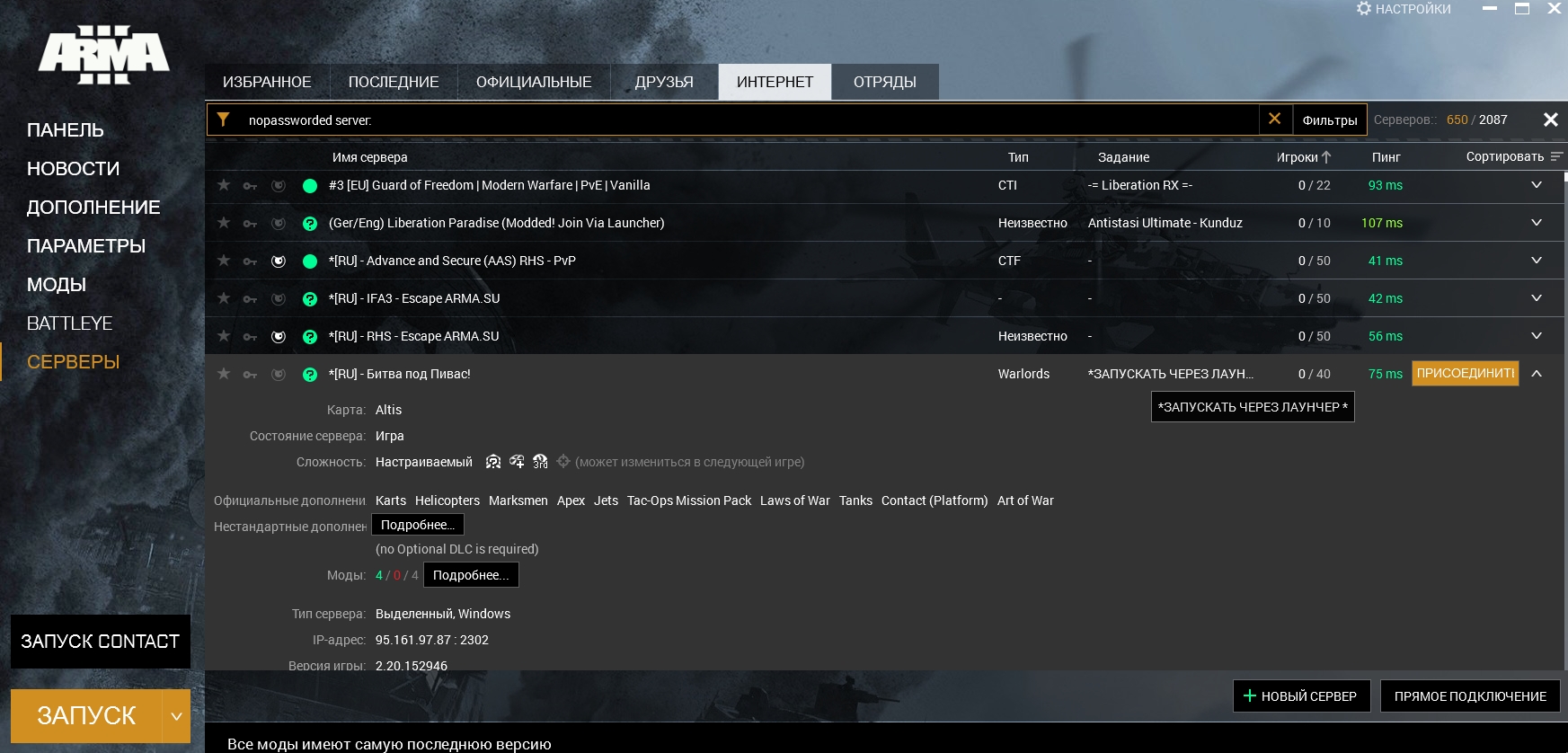Click question-mark status icon on Битва под Пивас row

310,375
